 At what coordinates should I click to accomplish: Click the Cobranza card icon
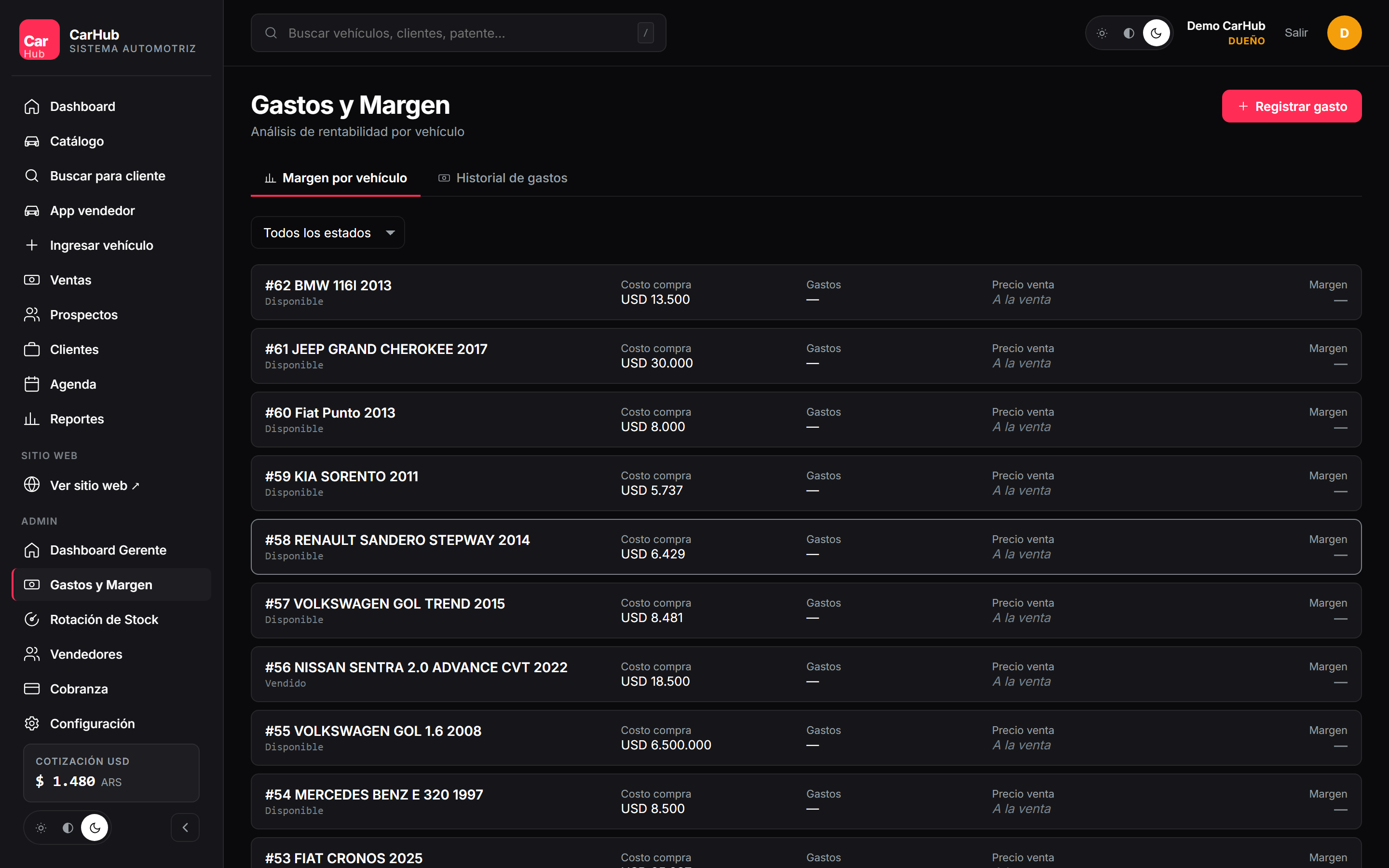pos(31,689)
